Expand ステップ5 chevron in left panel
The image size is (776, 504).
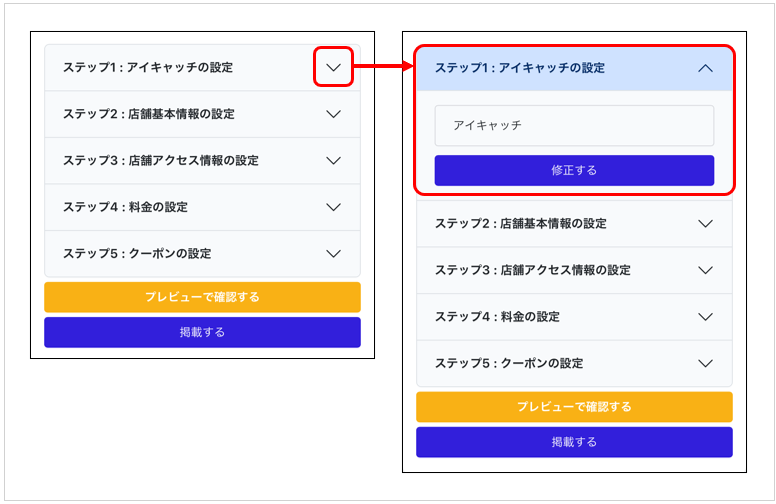tap(334, 253)
